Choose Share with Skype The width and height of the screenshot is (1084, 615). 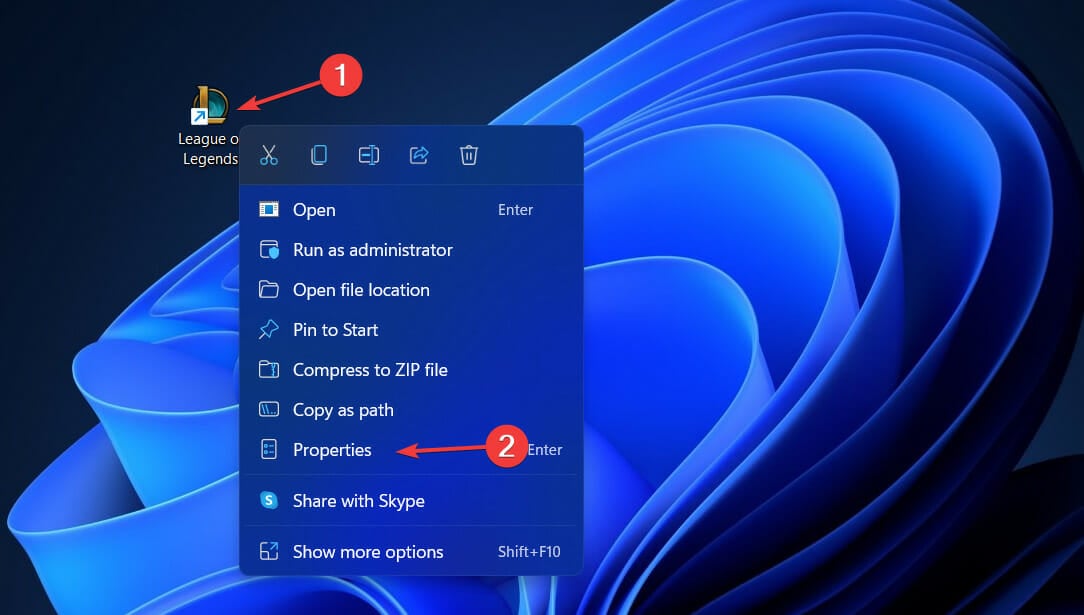[x=411, y=500]
